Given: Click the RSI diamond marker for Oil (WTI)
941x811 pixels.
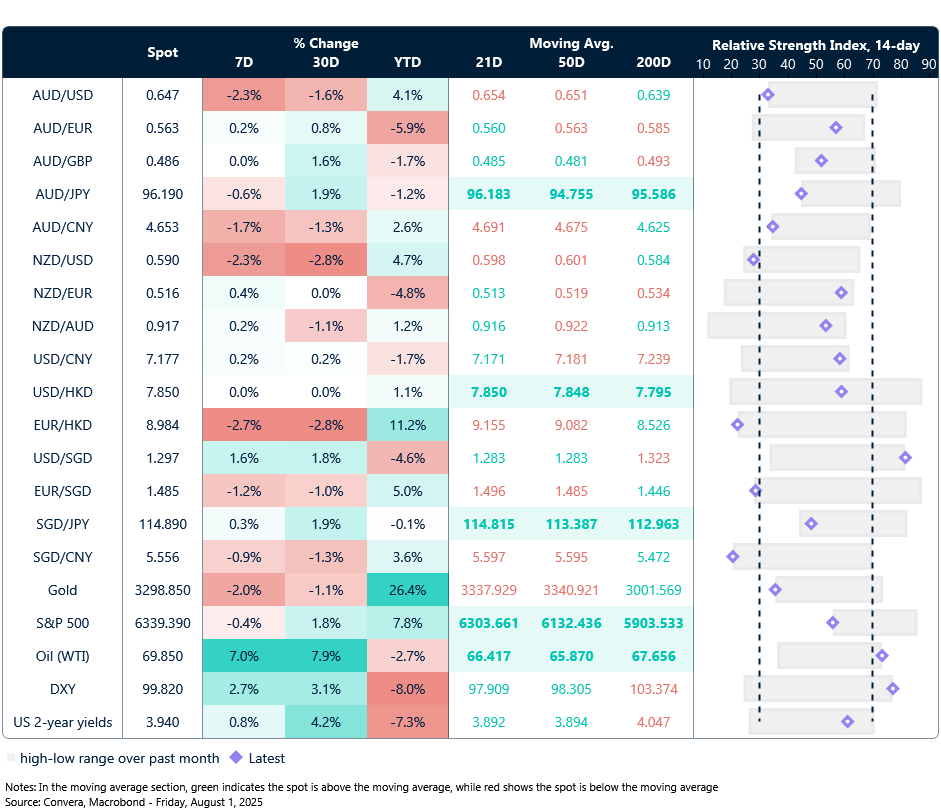Looking at the screenshot, I should coord(882,656).
